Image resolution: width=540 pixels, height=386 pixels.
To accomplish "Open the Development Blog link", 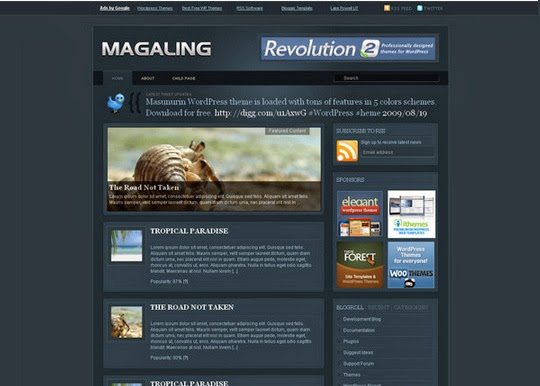I will coord(362,319).
